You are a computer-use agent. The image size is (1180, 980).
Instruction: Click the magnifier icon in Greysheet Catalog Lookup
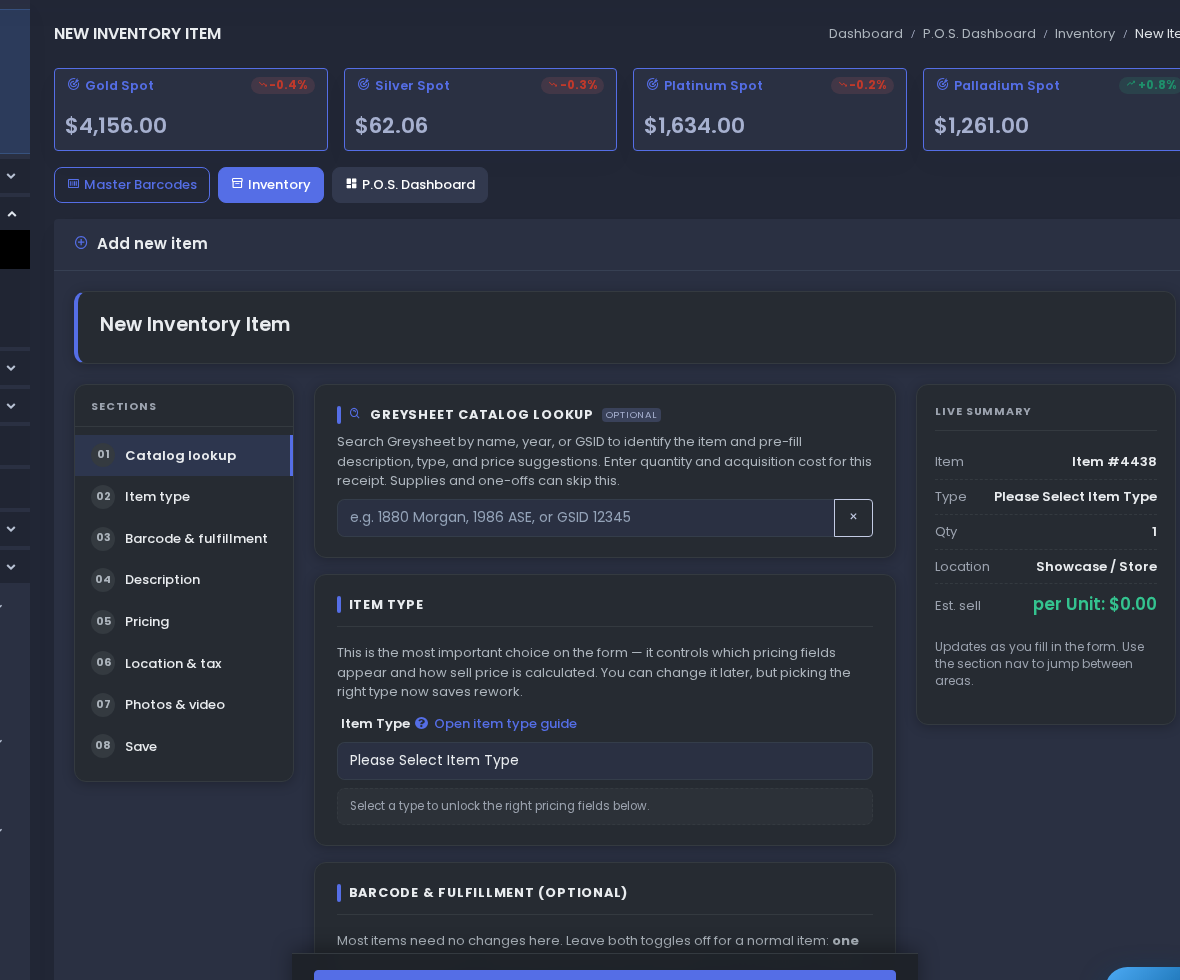[354, 413]
